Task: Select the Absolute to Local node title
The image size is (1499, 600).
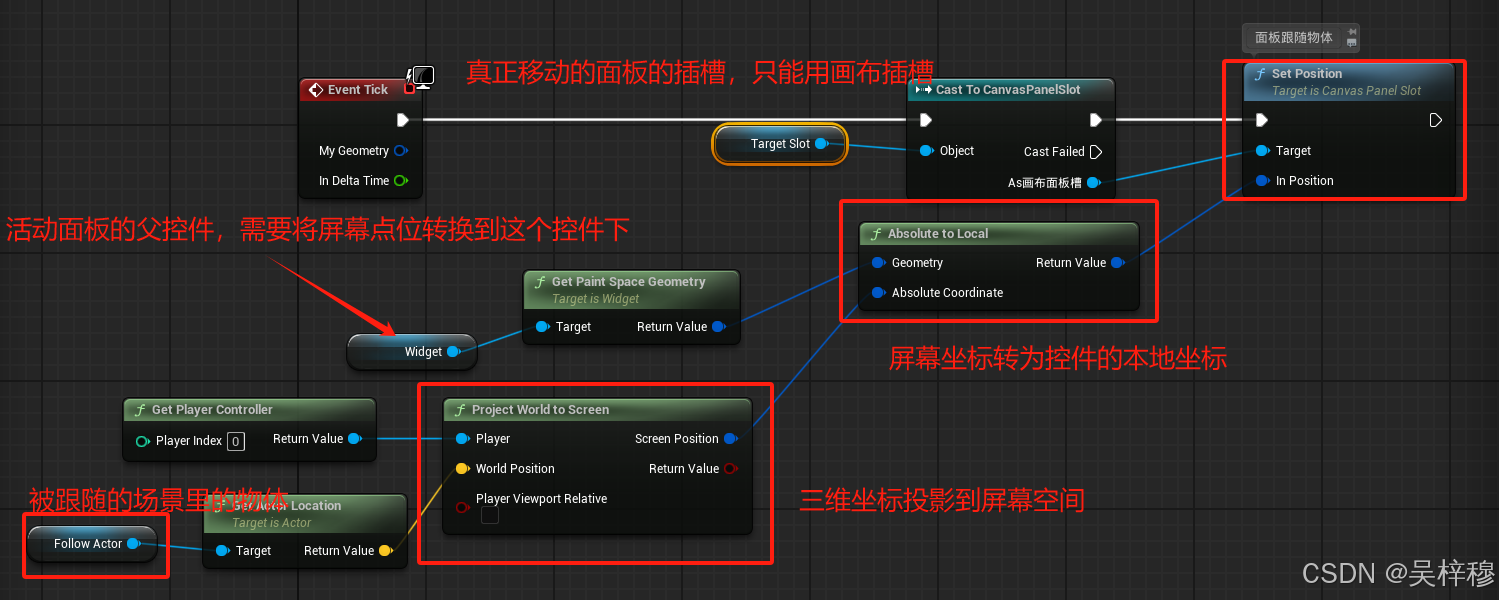Action: [938, 234]
